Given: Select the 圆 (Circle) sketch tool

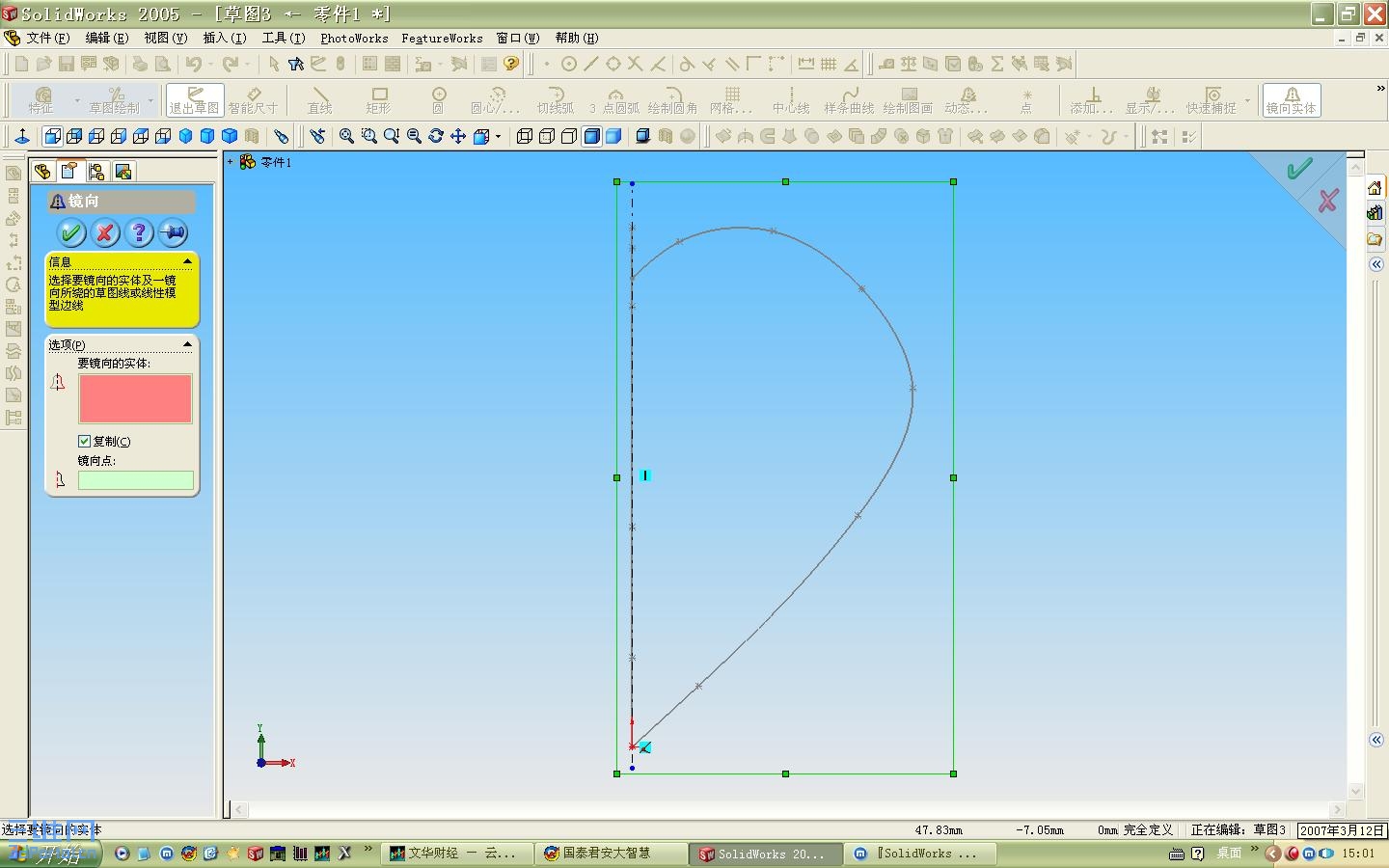Looking at the screenshot, I should point(438,100).
